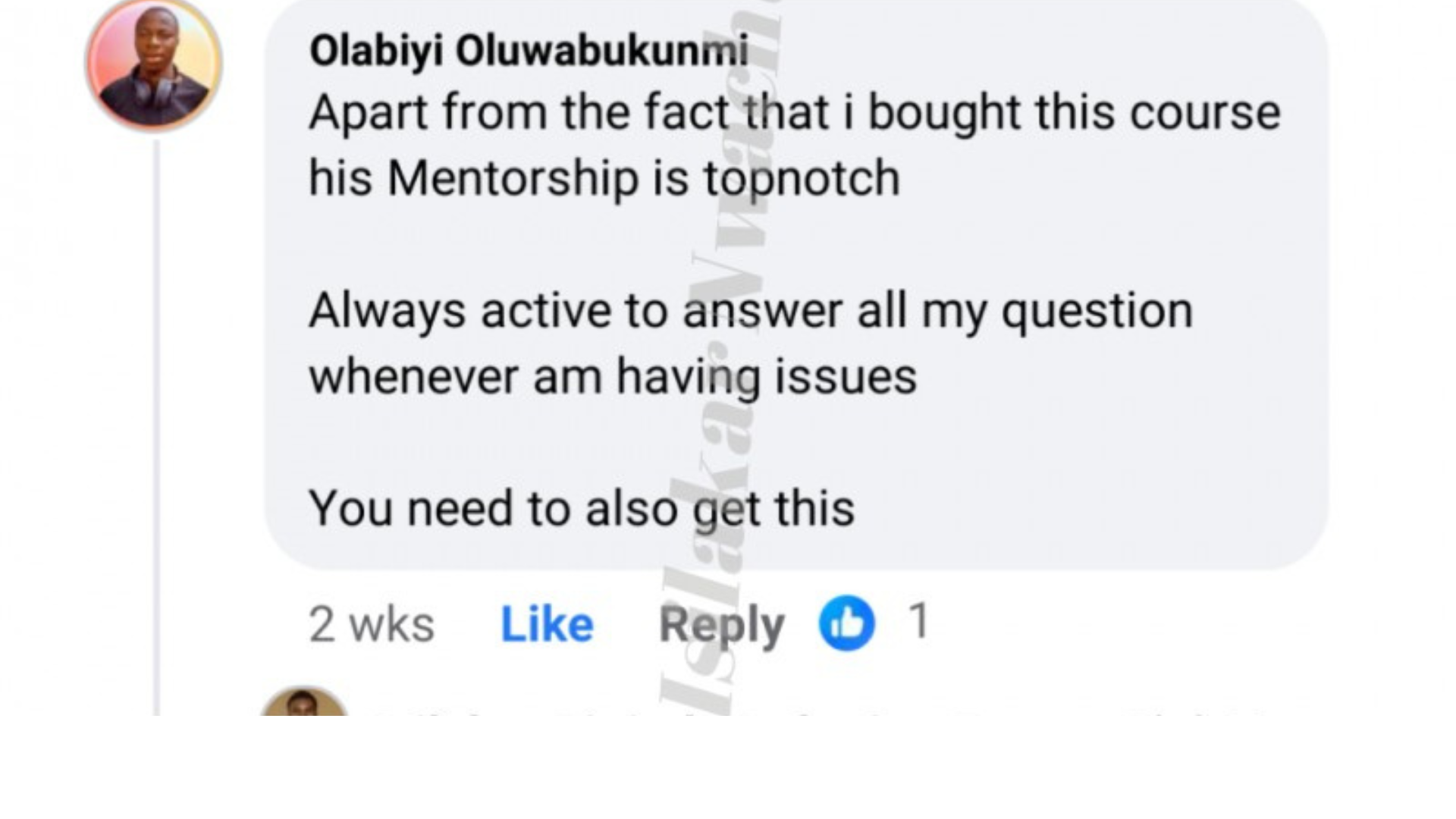The height and width of the screenshot is (819, 1456).
Task: Click the sentence 'You need to also get this'
Action: point(582,508)
